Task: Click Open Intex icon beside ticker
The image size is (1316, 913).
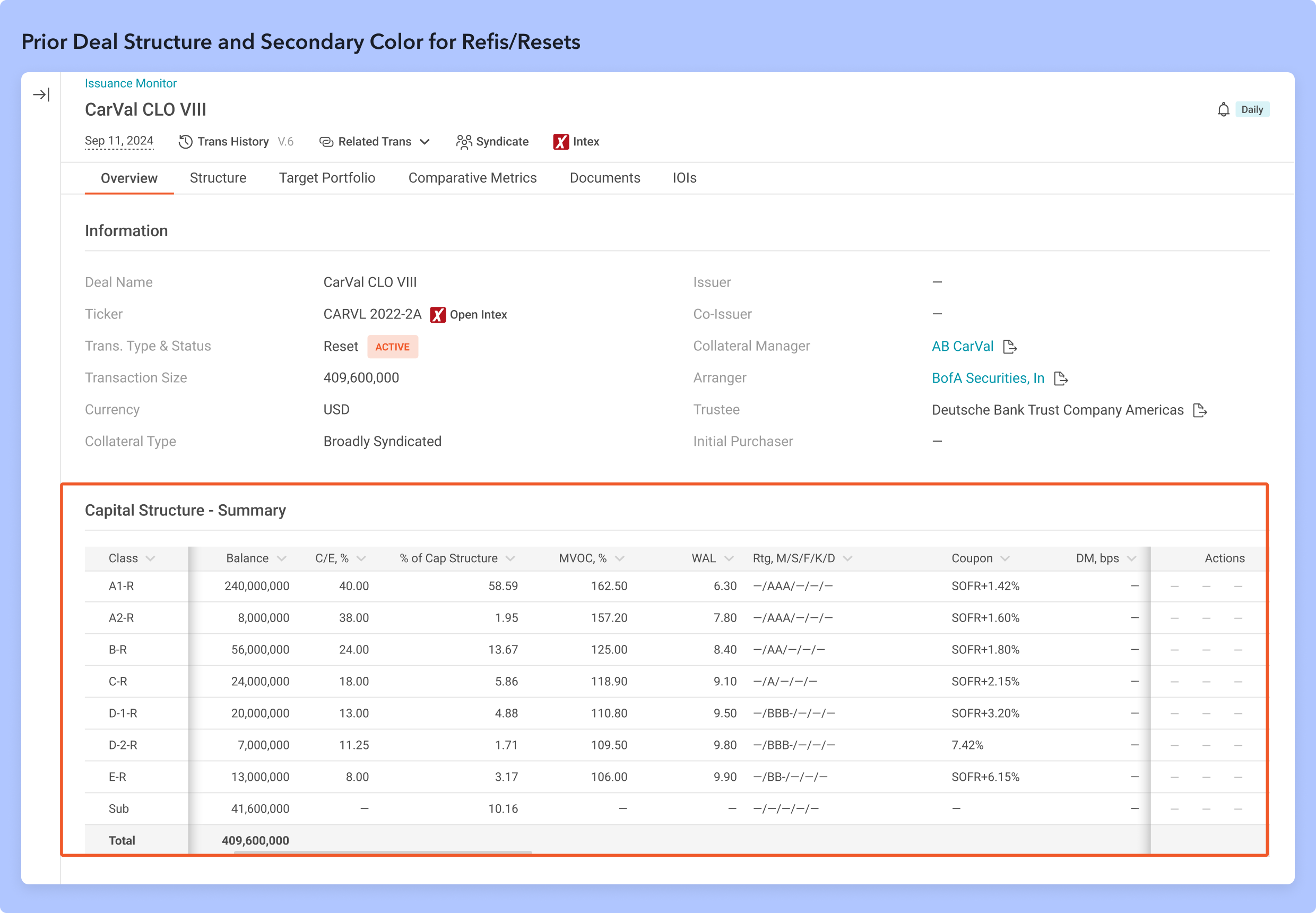Action: point(438,315)
